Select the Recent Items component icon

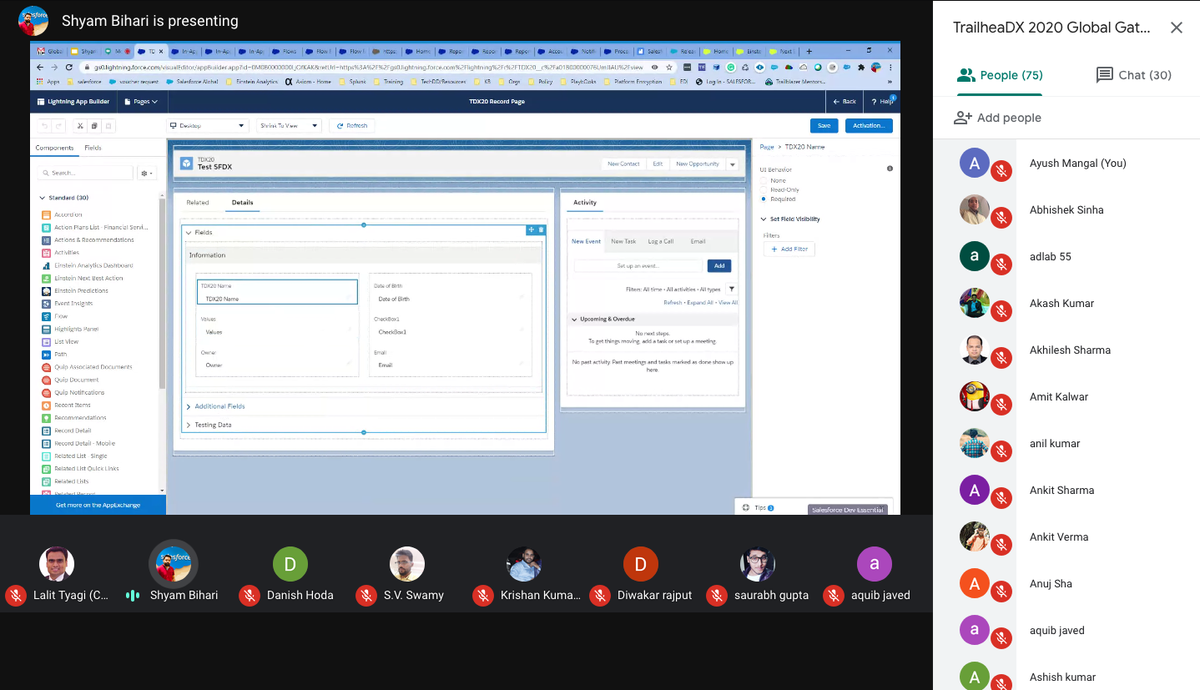[46, 405]
